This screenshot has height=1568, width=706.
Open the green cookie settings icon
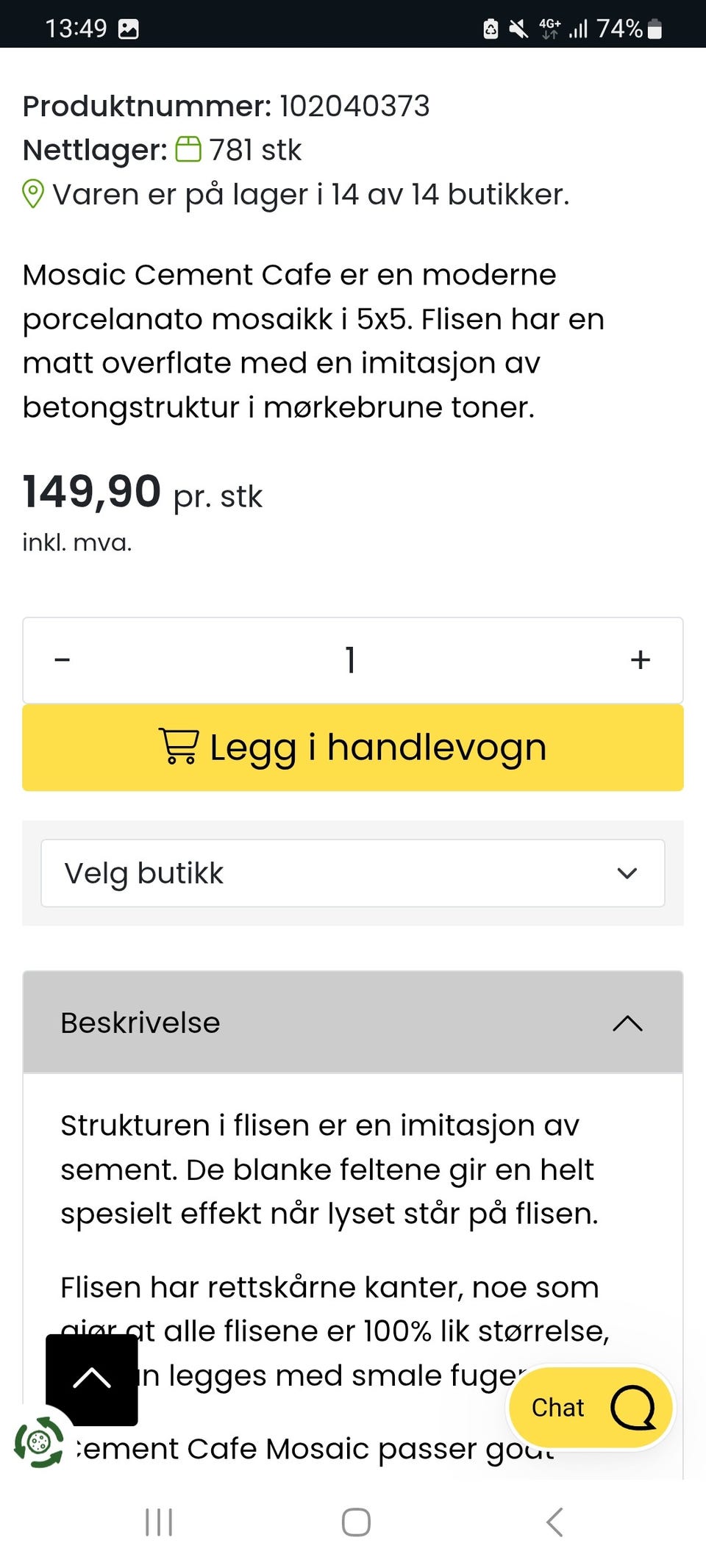point(39,1442)
